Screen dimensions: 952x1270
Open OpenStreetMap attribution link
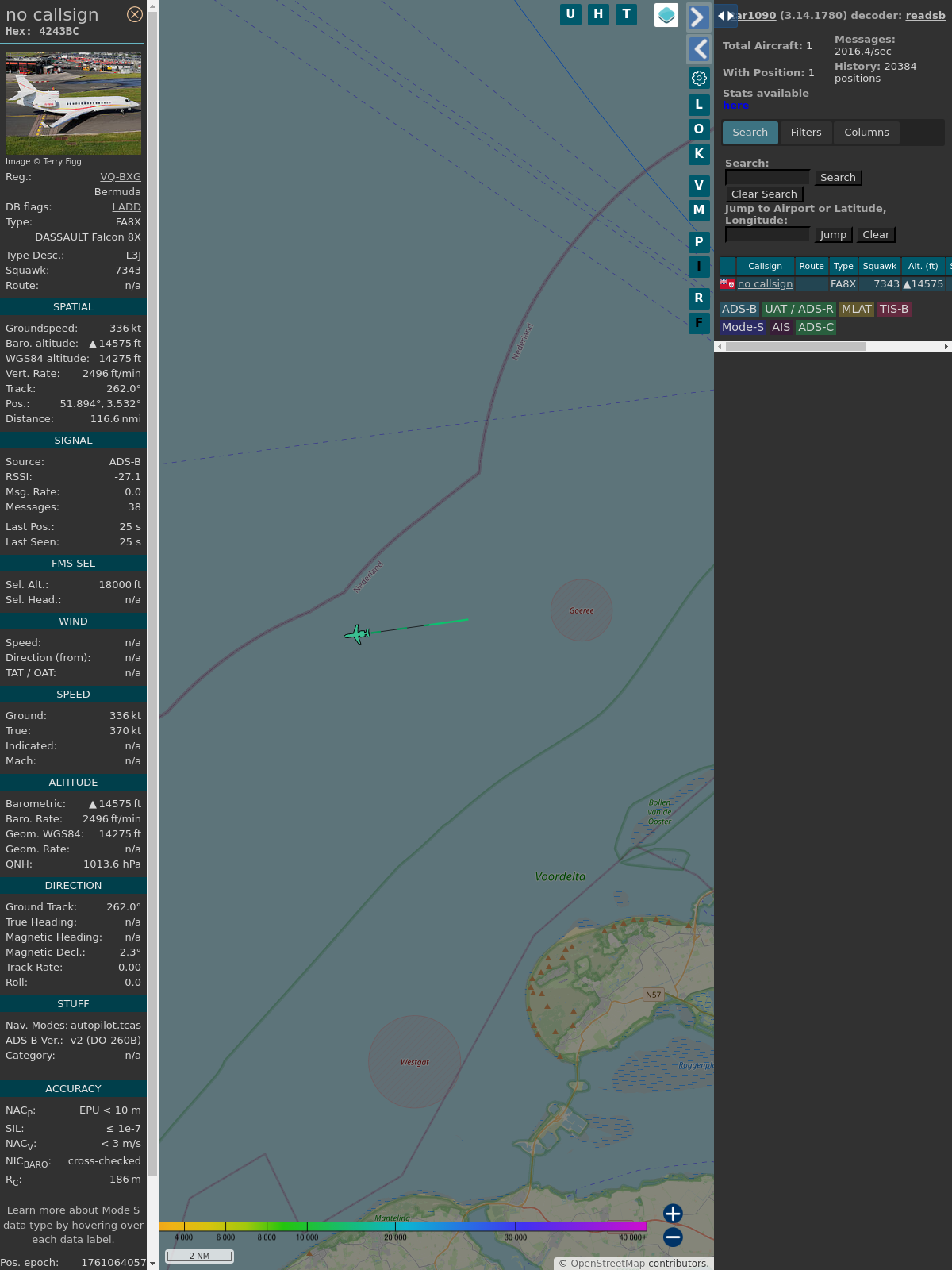pos(608,1264)
